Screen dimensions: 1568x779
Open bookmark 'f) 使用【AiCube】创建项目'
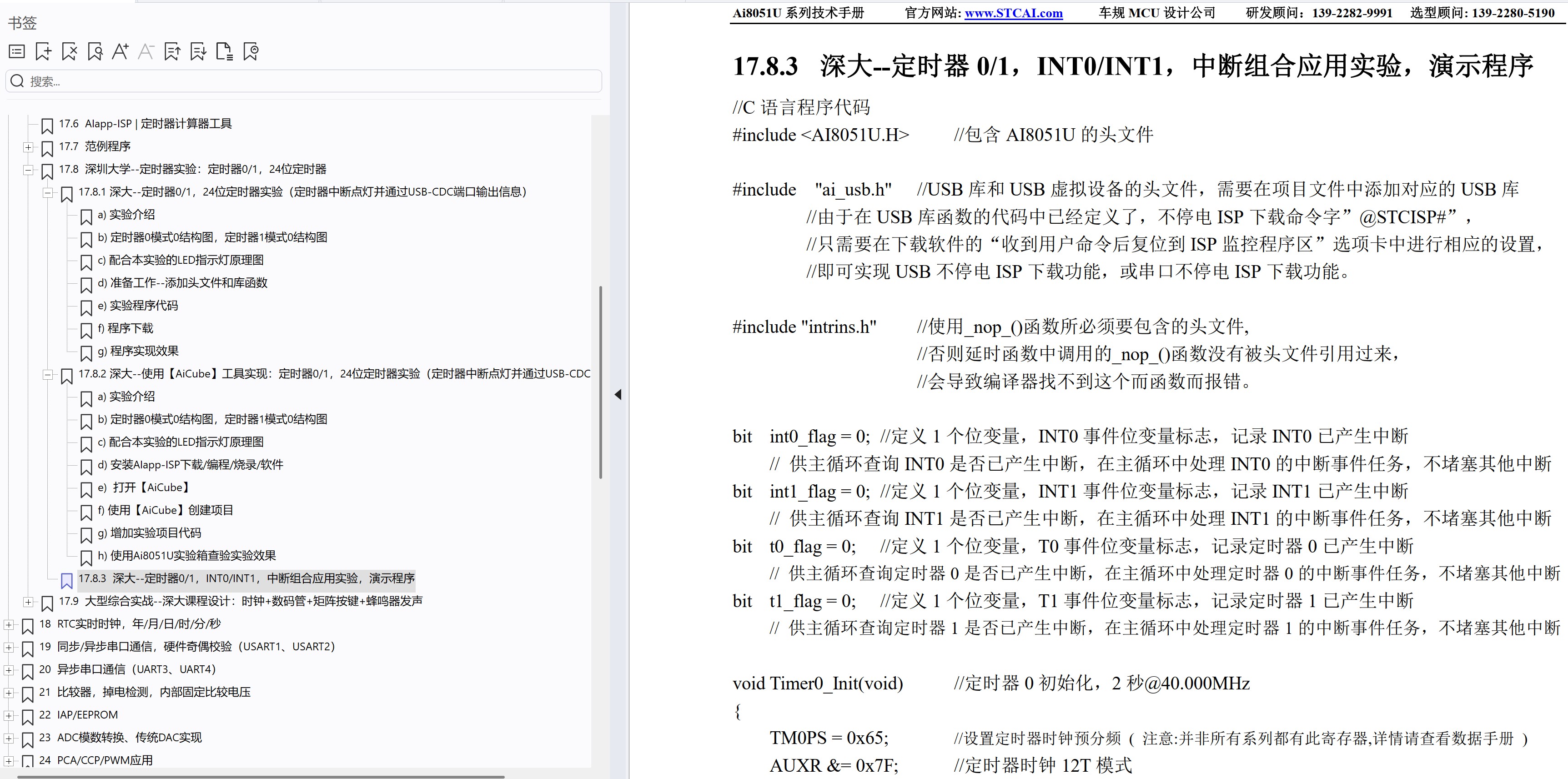coord(166,510)
